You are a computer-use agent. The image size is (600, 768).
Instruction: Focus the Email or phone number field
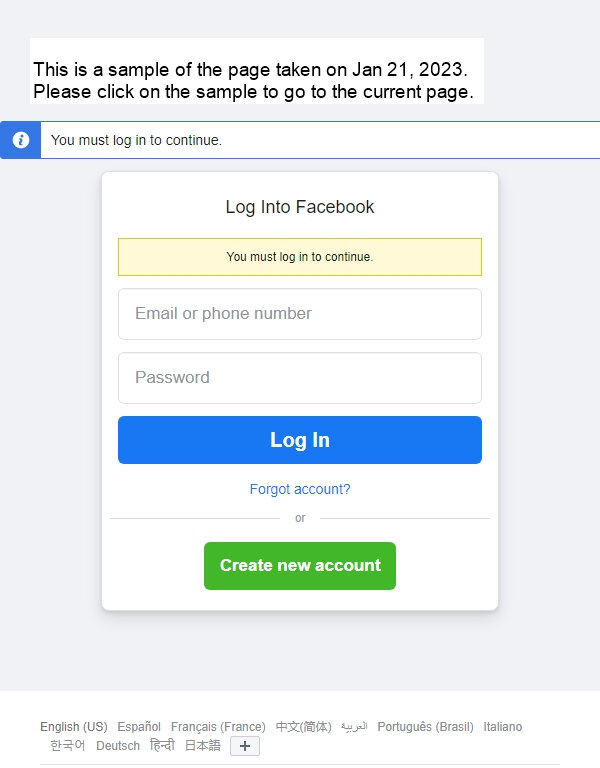300,314
